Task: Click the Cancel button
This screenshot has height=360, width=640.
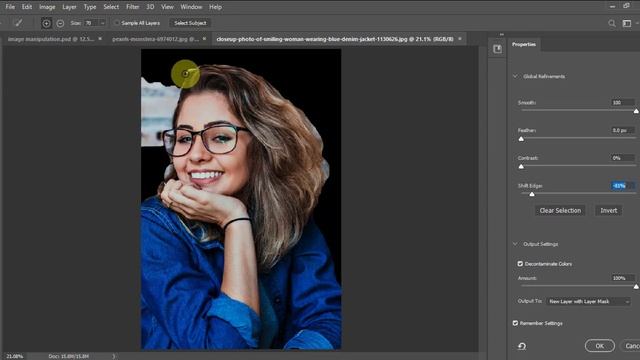Action: pyautogui.click(x=631, y=346)
